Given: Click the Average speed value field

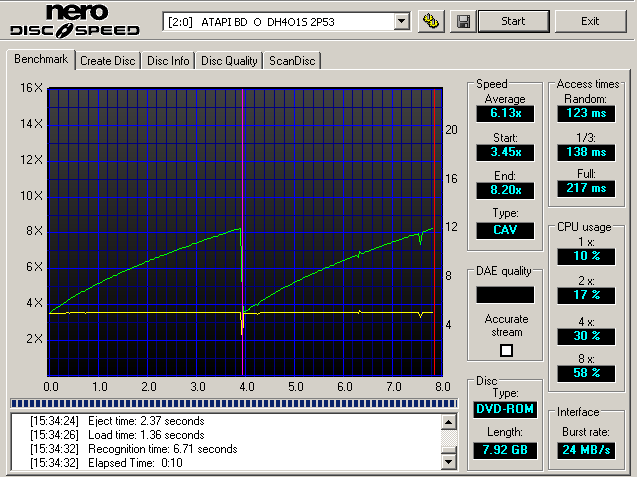Looking at the screenshot, I should point(505,114).
